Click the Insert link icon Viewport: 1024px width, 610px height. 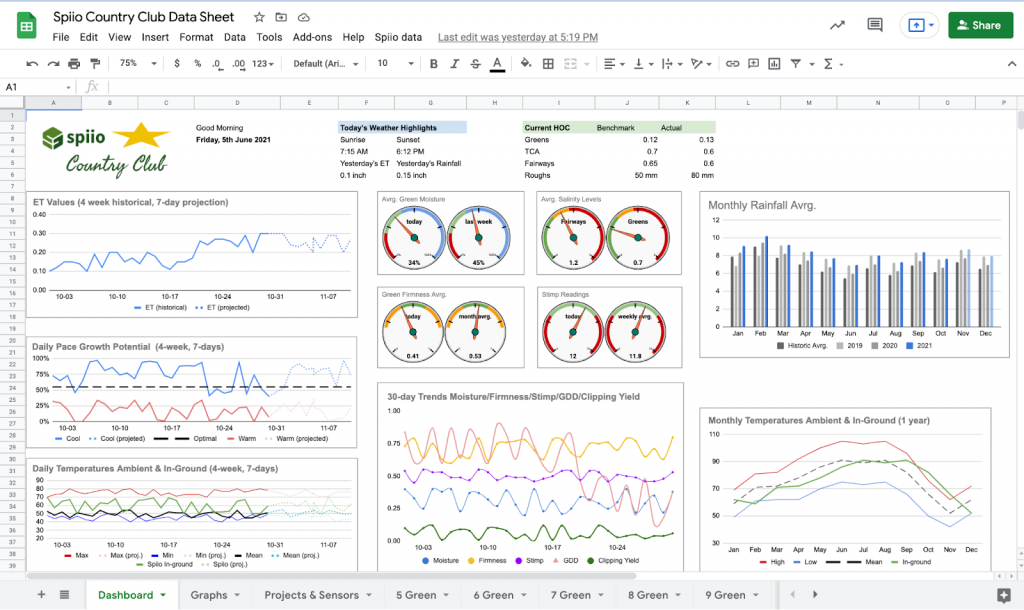pos(732,64)
